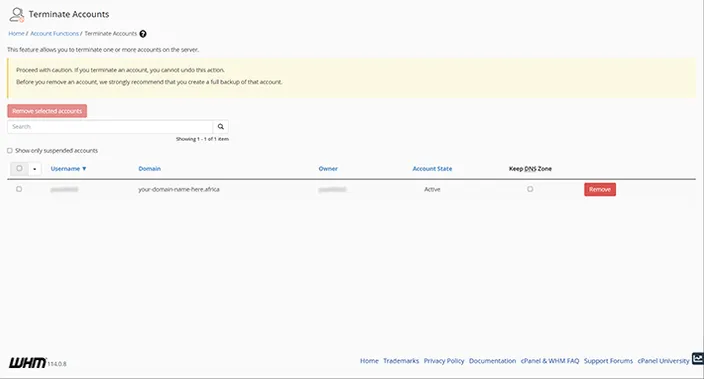704x379 pixels.
Task: Go to Home breadcrumb link
Action: [16, 34]
